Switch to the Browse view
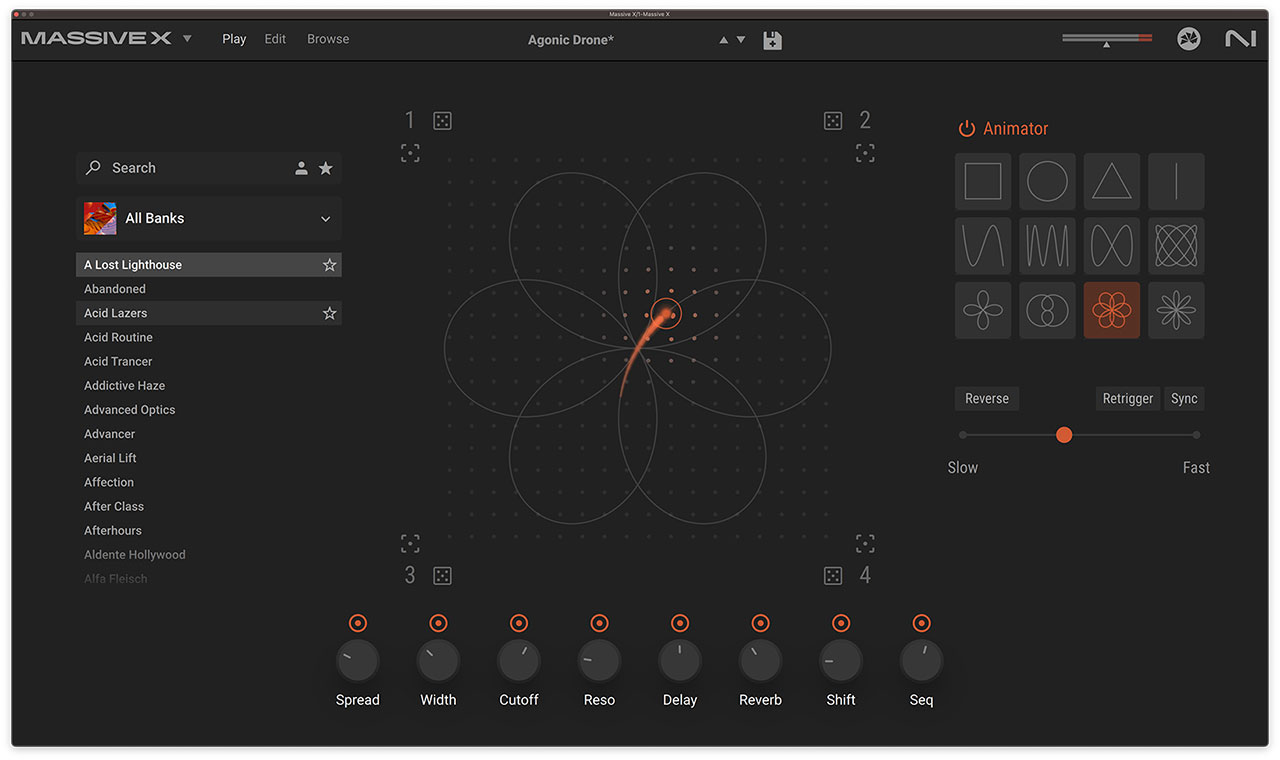1280x760 pixels. click(x=328, y=38)
